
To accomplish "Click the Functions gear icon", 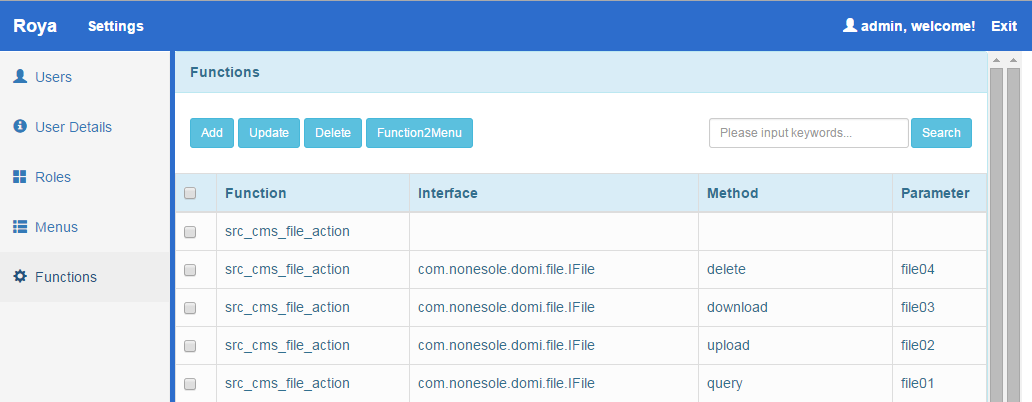I will (x=20, y=276).
